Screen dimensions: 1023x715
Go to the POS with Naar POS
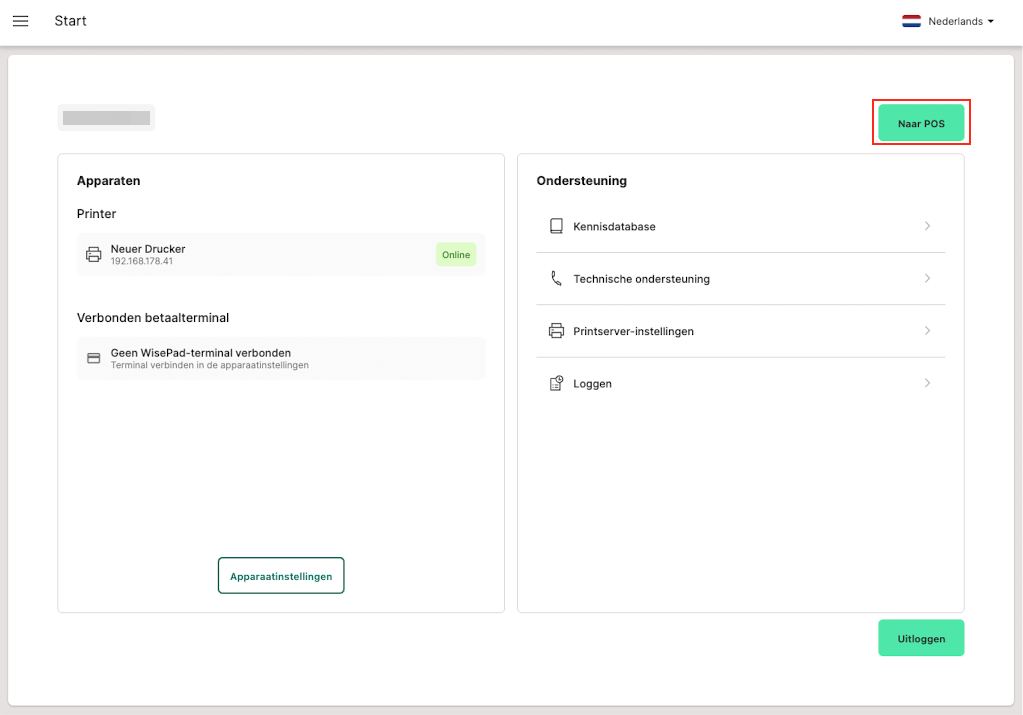pyautogui.click(x=921, y=123)
